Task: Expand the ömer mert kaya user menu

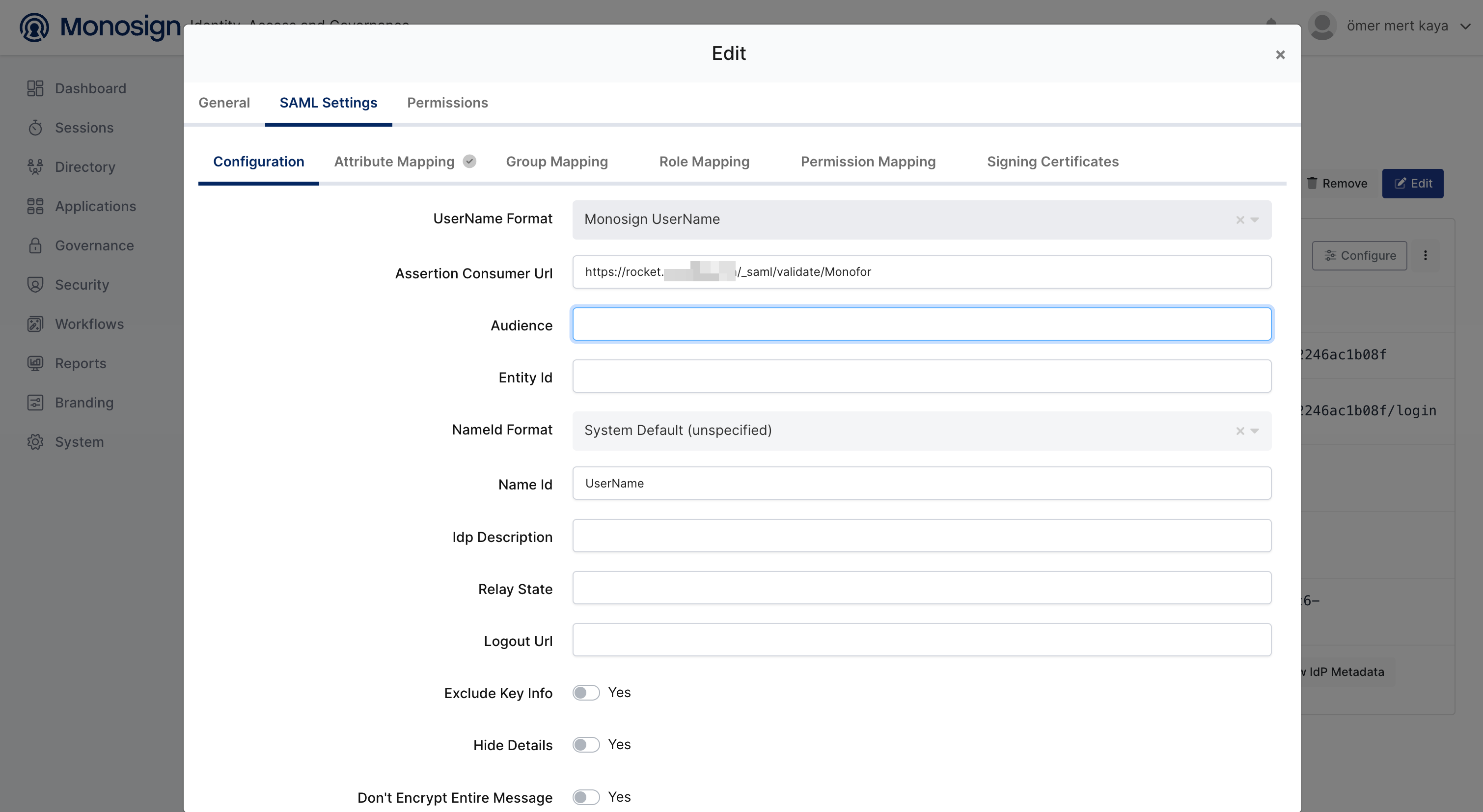Action: tap(1465, 26)
